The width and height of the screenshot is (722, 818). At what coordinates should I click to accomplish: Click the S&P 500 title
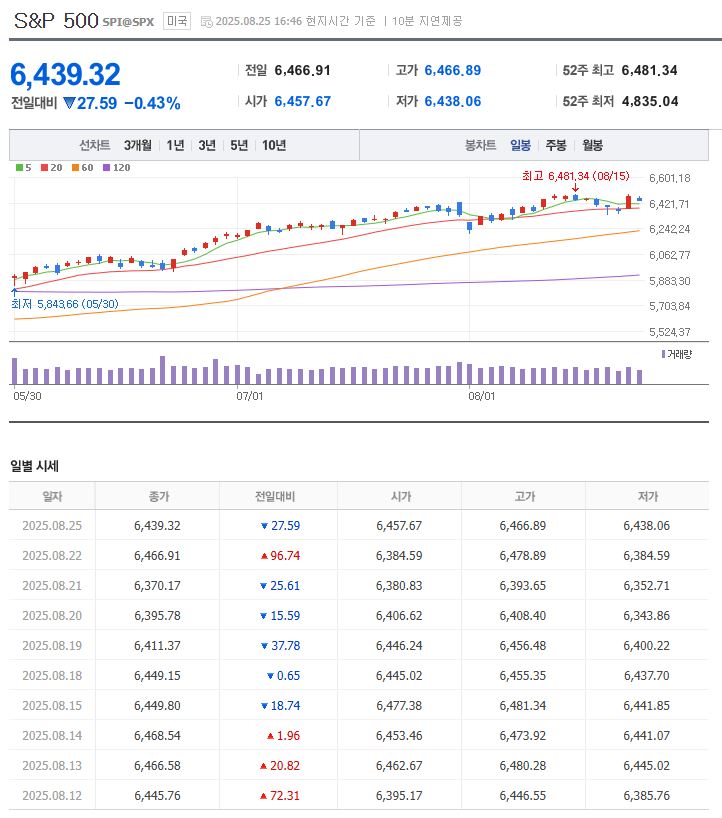point(56,21)
